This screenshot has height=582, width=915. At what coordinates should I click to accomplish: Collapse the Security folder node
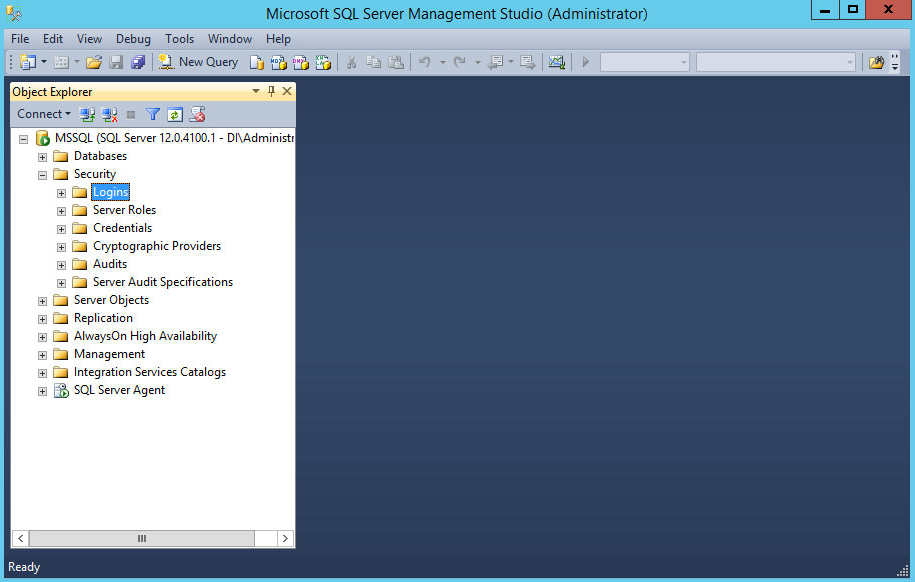[42, 175]
